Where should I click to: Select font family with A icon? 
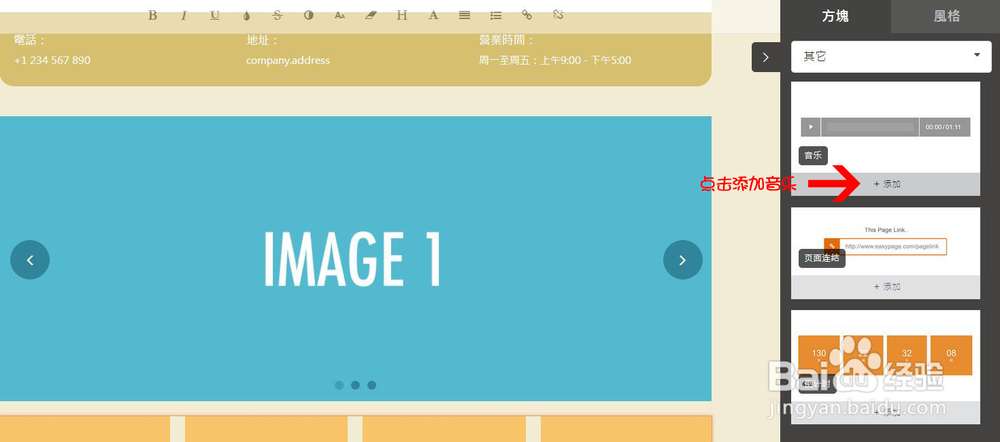(434, 15)
